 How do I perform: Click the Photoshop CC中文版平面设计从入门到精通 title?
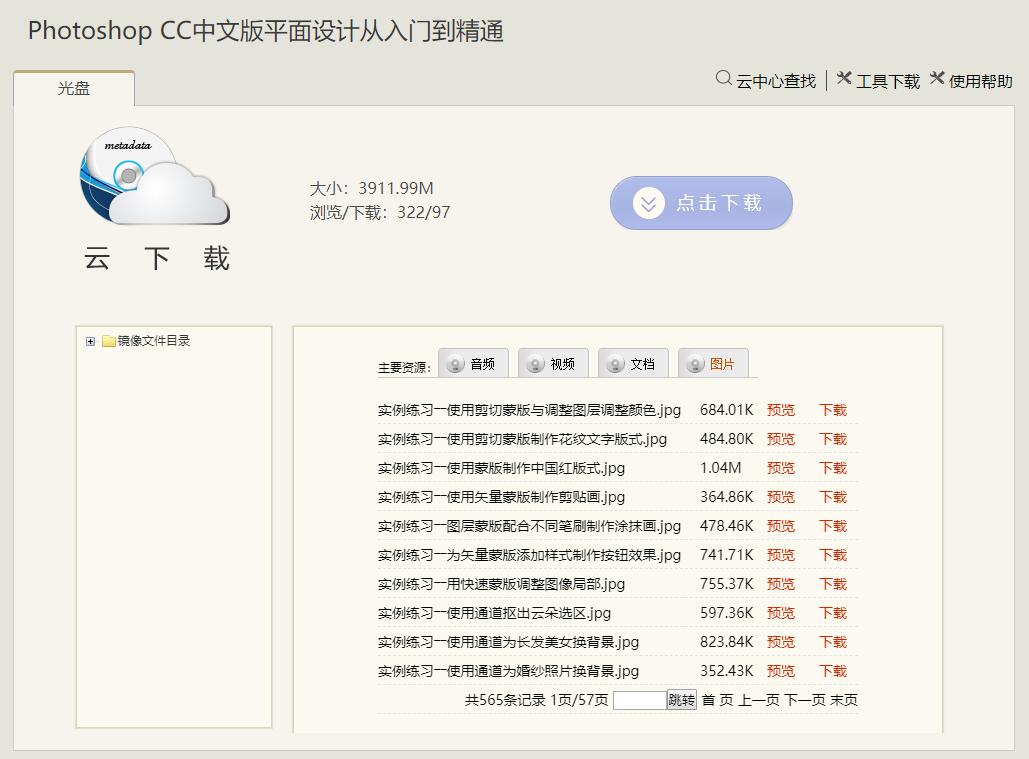pos(266,31)
